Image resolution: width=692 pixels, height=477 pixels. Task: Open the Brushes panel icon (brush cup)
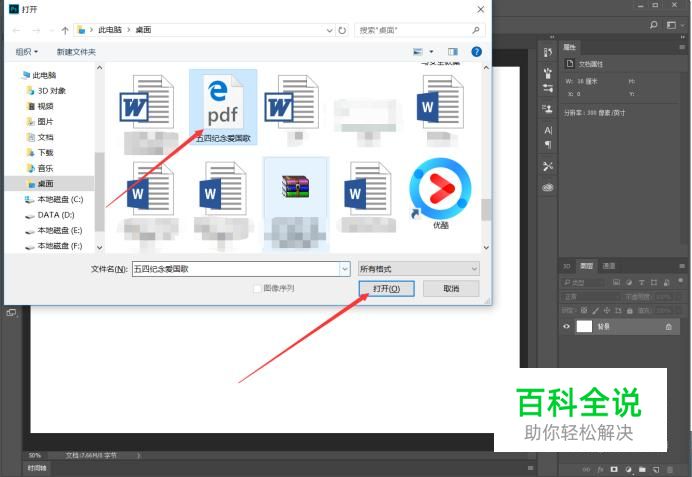tap(548, 72)
